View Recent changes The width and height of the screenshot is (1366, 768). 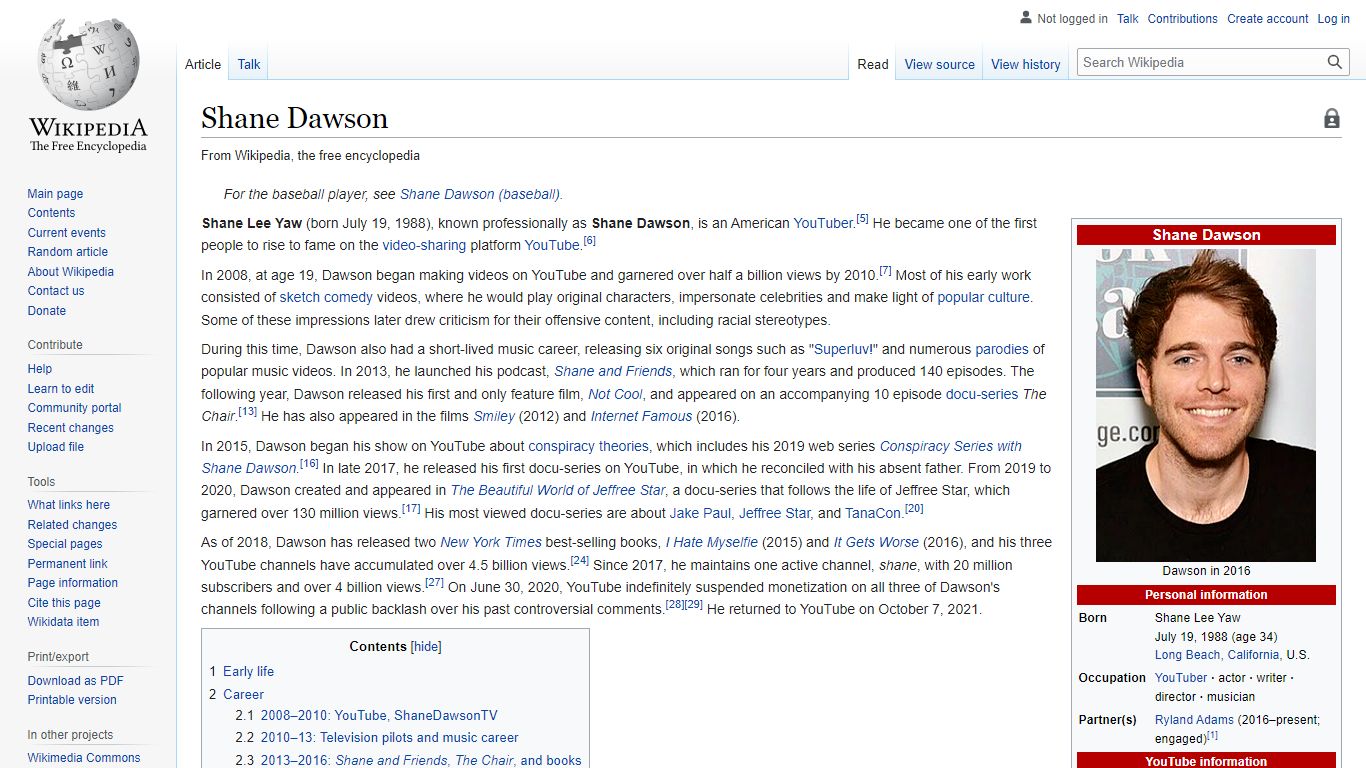tap(70, 428)
